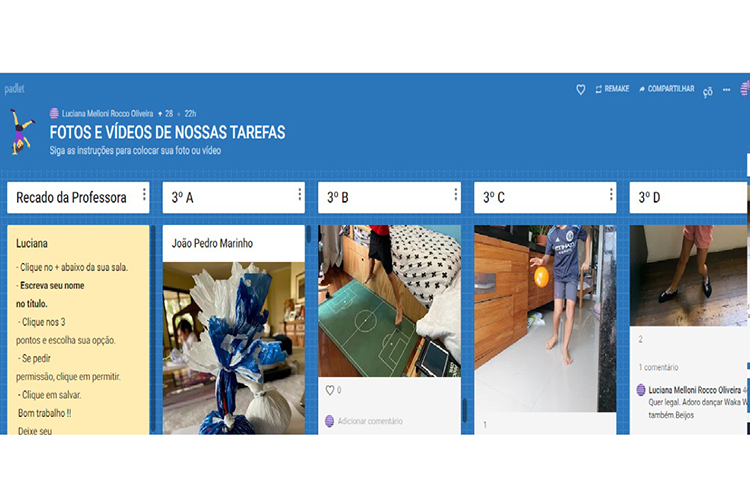Click the commenter avatar in 3º D comment

(641, 390)
